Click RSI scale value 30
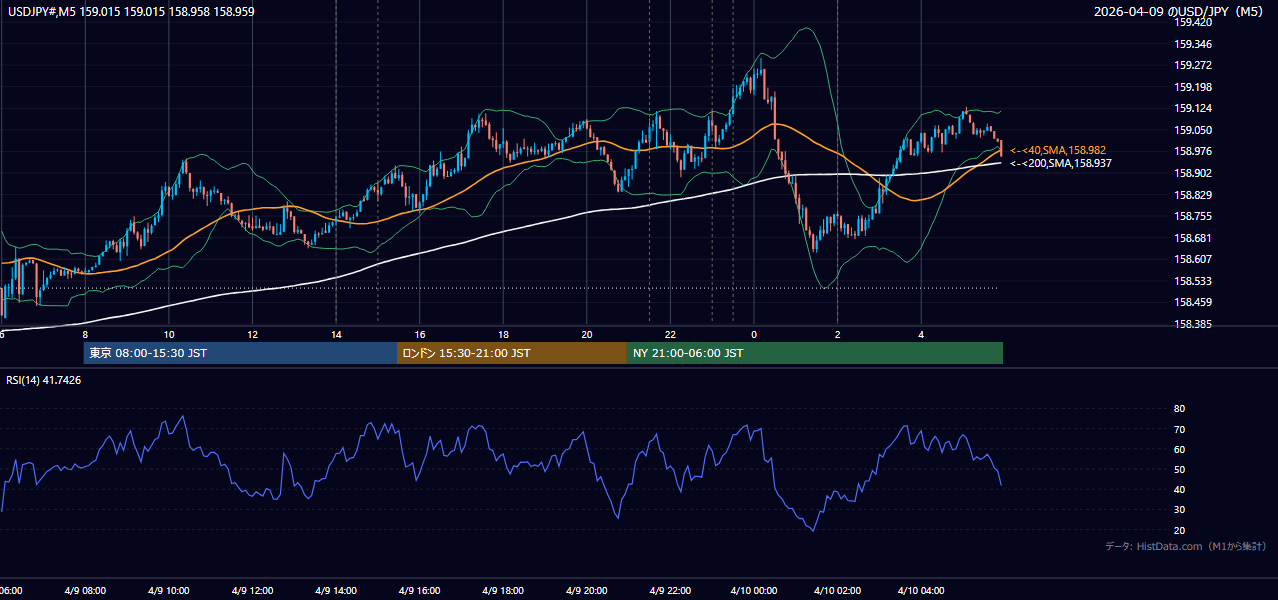1278x600 pixels. click(x=1179, y=510)
